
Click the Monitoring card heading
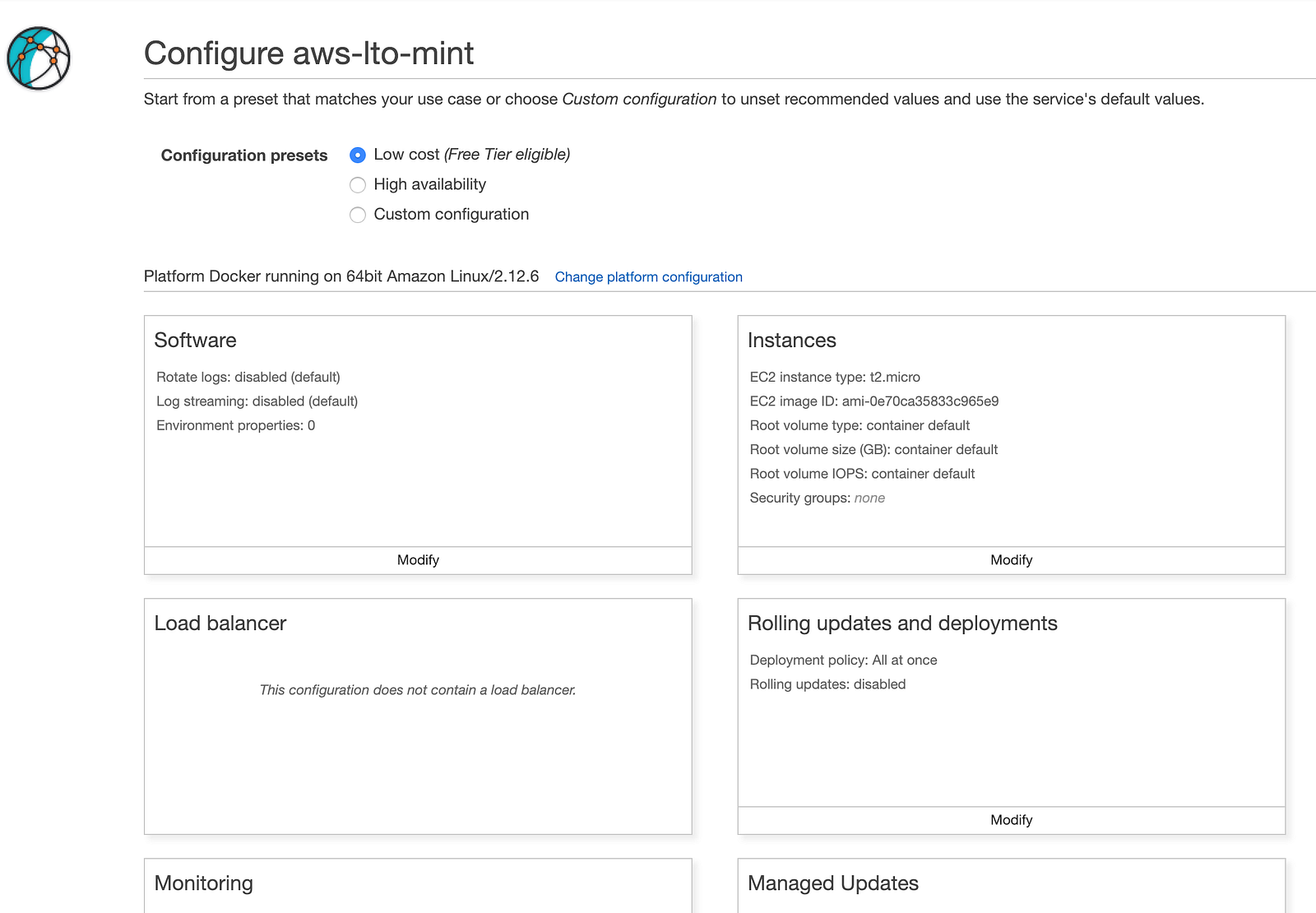coord(204,883)
